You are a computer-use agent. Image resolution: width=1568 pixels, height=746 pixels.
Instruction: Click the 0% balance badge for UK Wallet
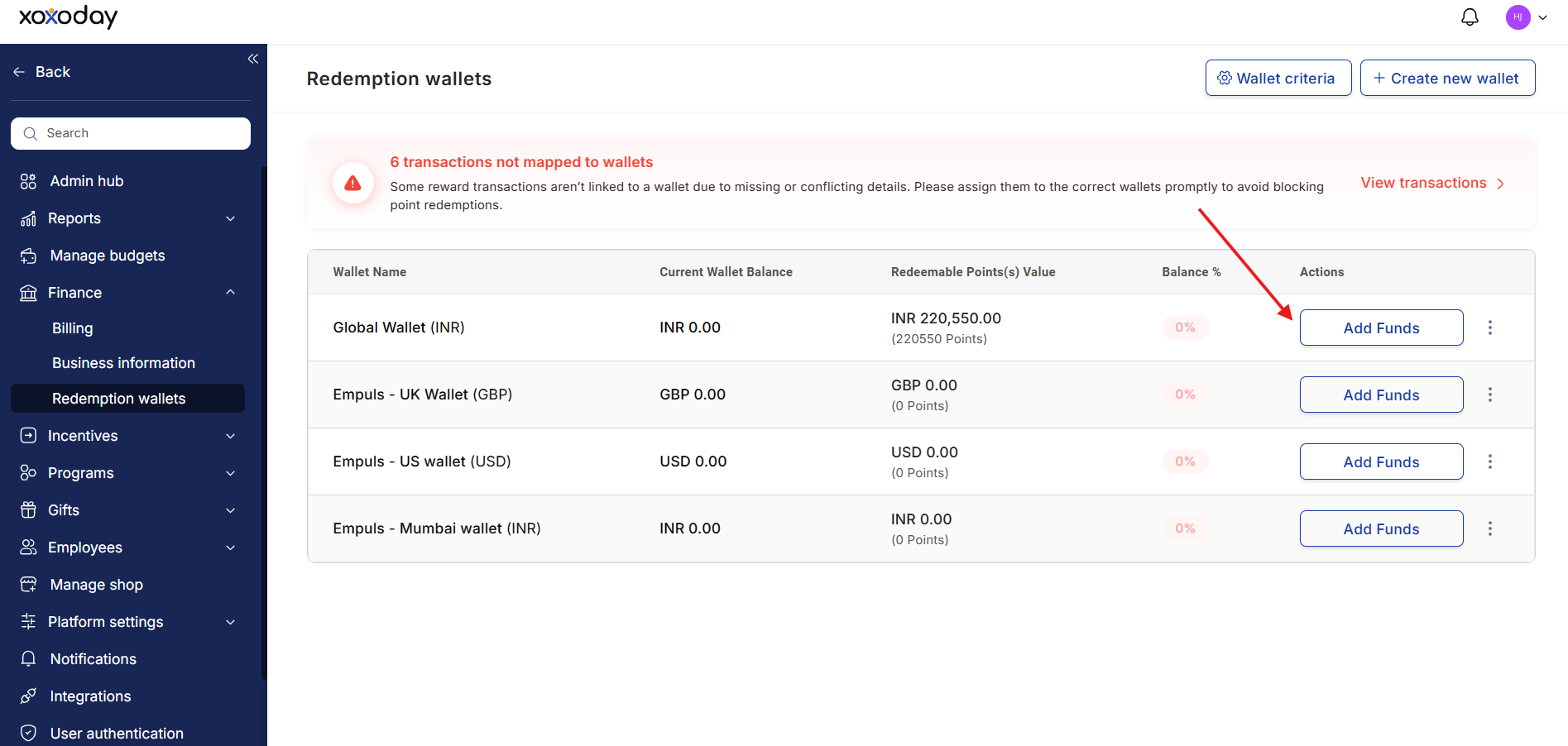pyautogui.click(x=1185, y=395)
